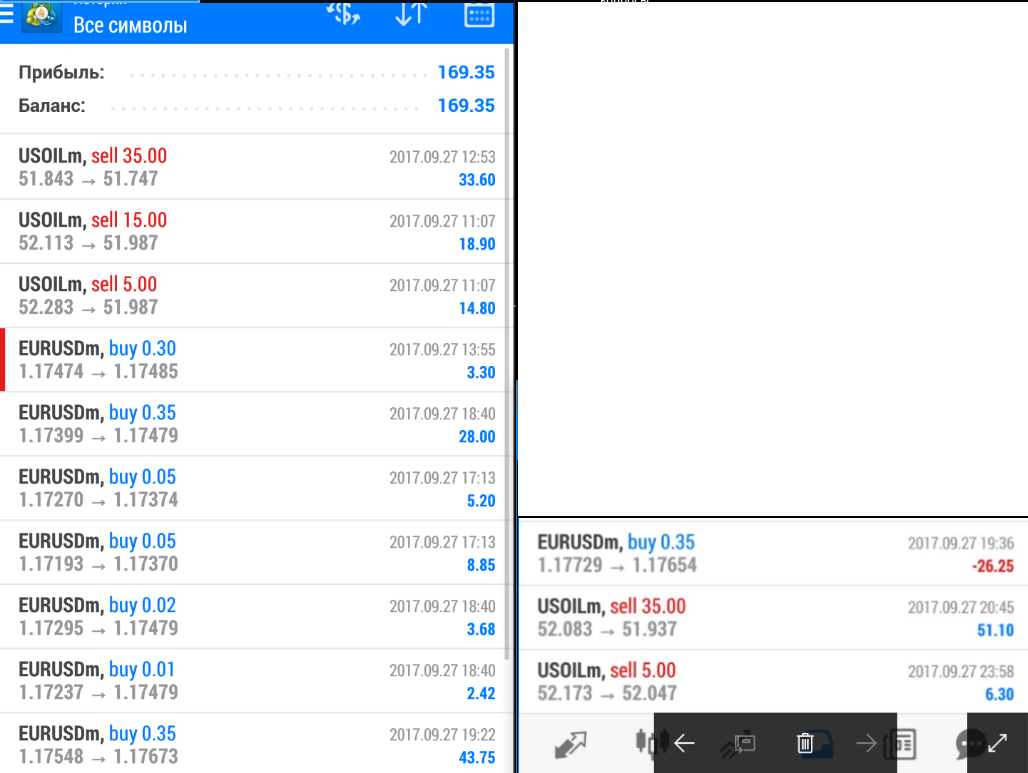
Task: Click the profit value 3.68
Action: point(481,629)
